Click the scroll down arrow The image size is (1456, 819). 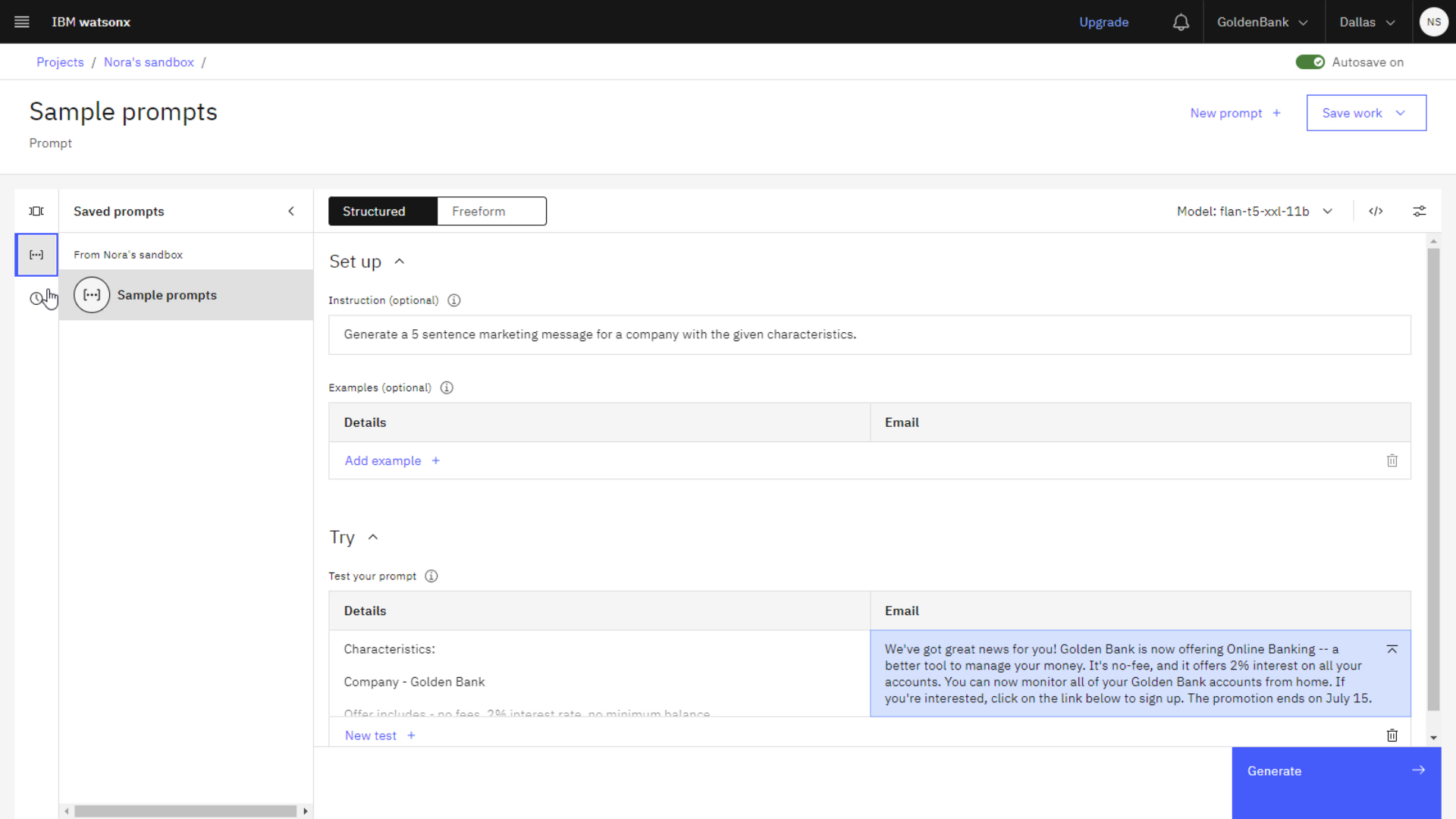pos(1432,738)
